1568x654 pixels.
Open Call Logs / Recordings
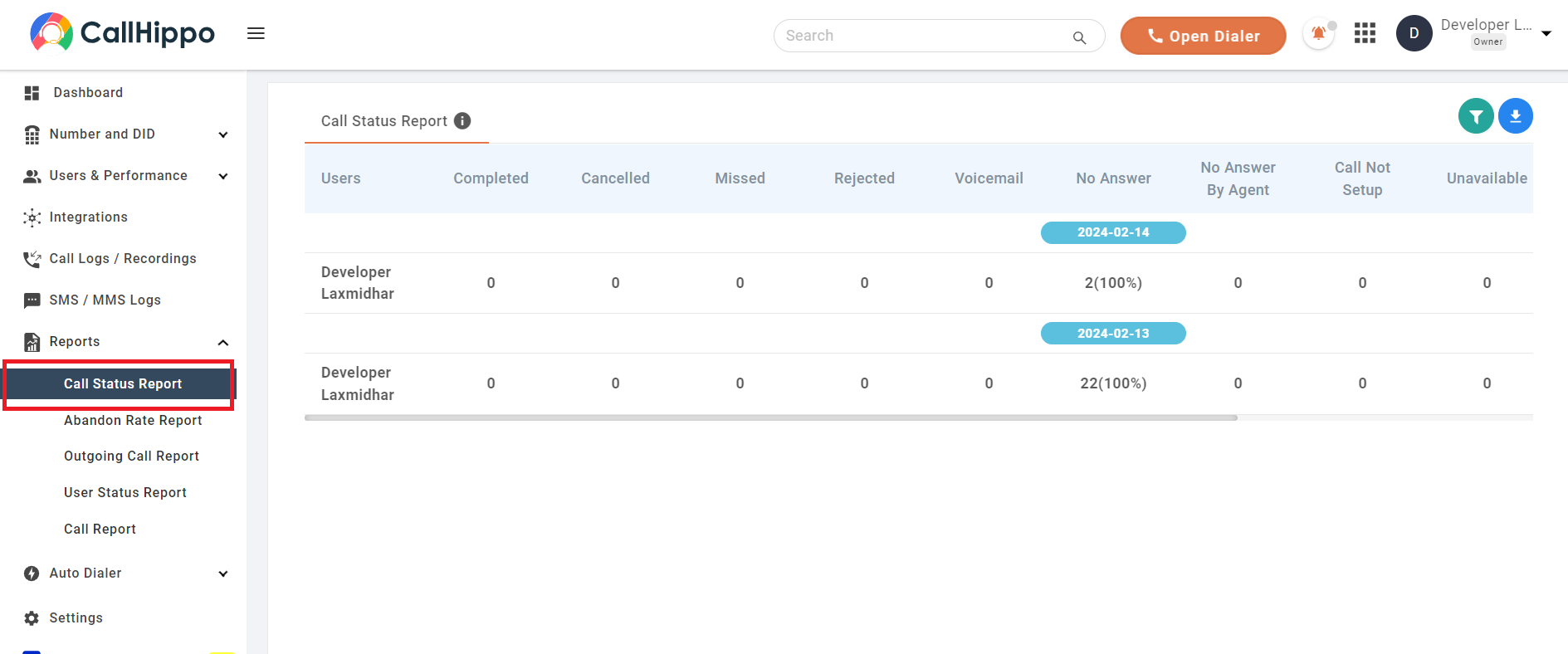(123, 259)
